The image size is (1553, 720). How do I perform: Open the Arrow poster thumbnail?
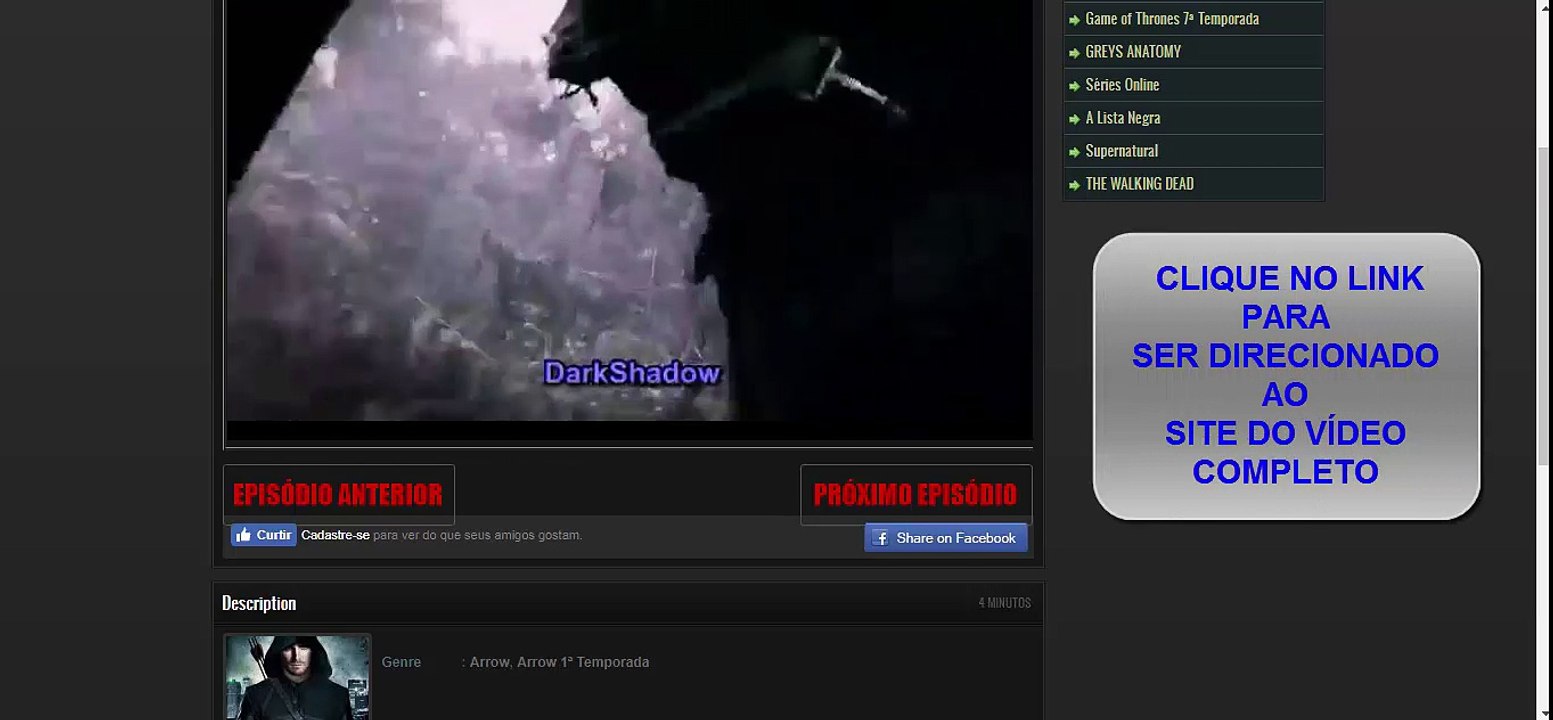tap(297, 677)
